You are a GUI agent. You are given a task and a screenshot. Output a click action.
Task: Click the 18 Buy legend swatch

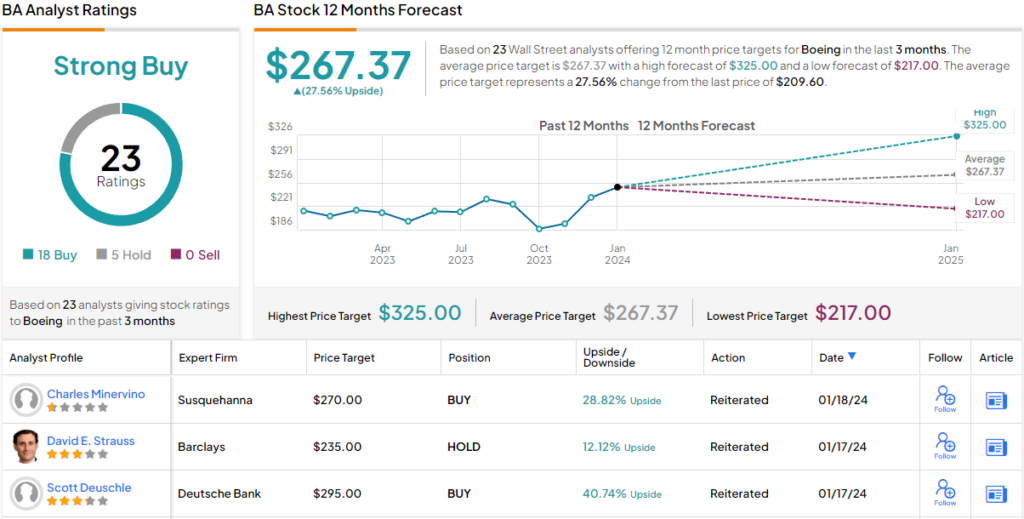[28, 255]
